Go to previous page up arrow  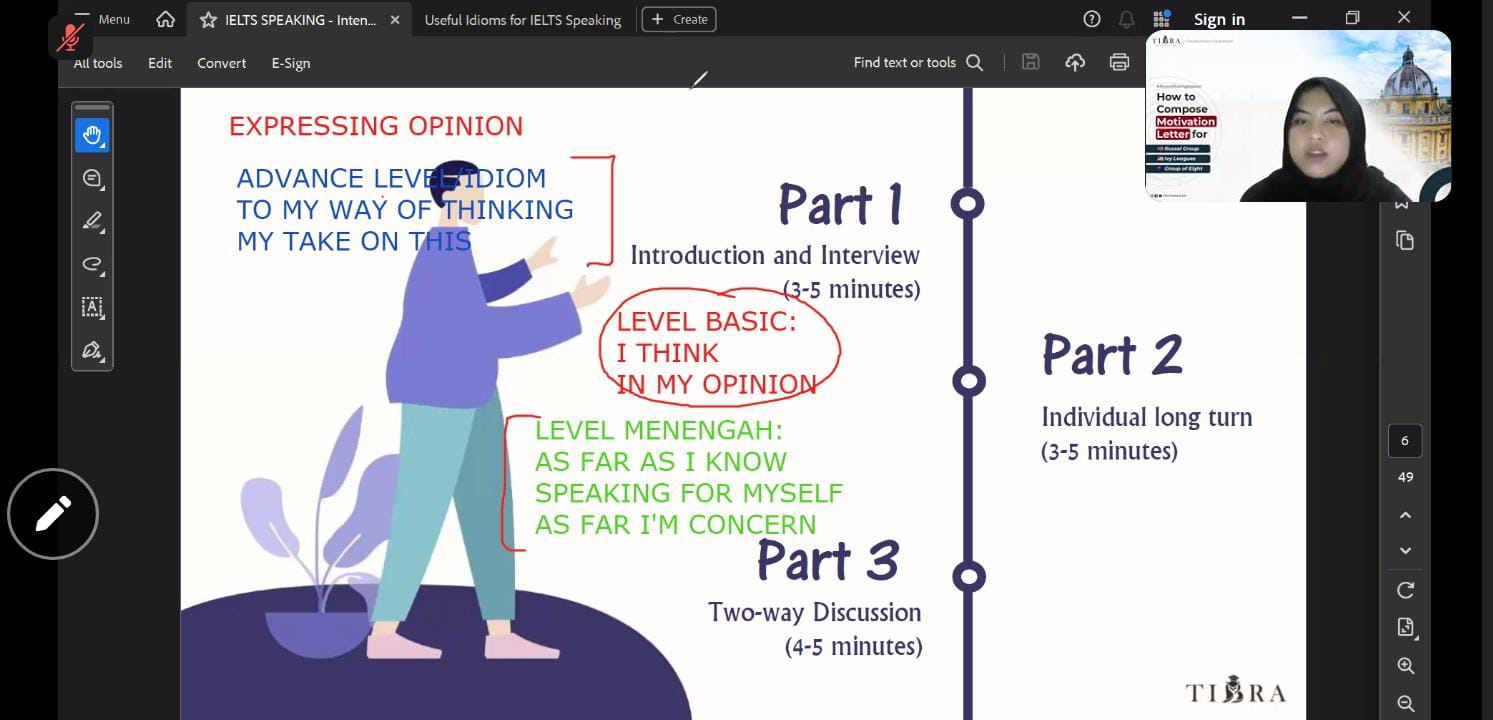[x=1405, y=515]
